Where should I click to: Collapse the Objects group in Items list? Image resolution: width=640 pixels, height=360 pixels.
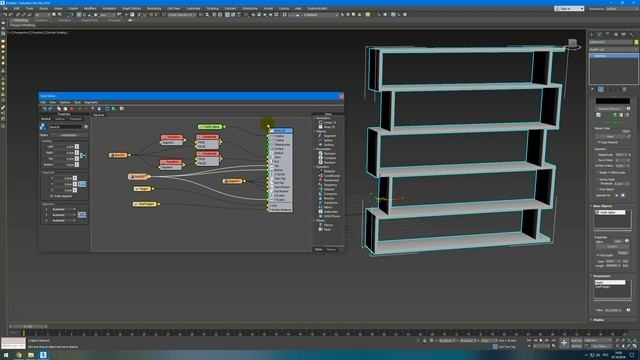(x=314, y=131)
